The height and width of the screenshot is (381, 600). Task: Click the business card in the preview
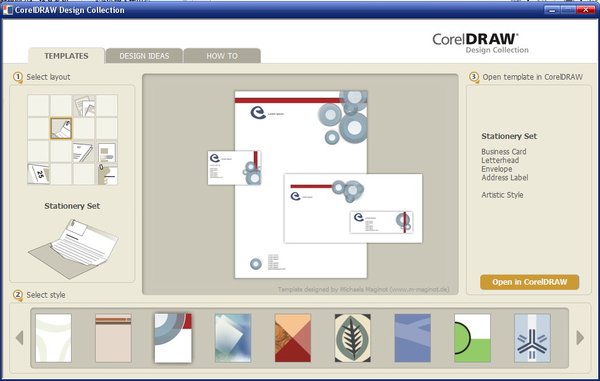[235, 168]
